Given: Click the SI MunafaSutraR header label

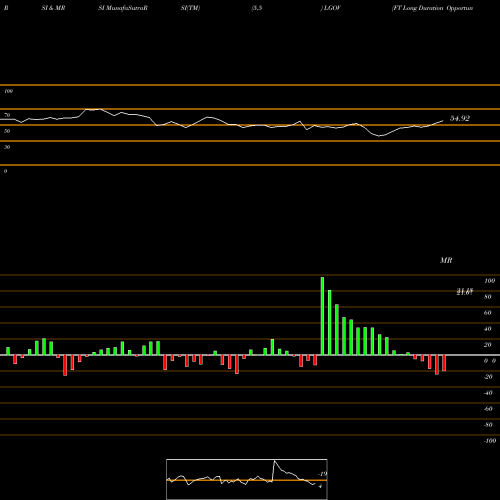Looking at the screenshot, I should [123, 8].
